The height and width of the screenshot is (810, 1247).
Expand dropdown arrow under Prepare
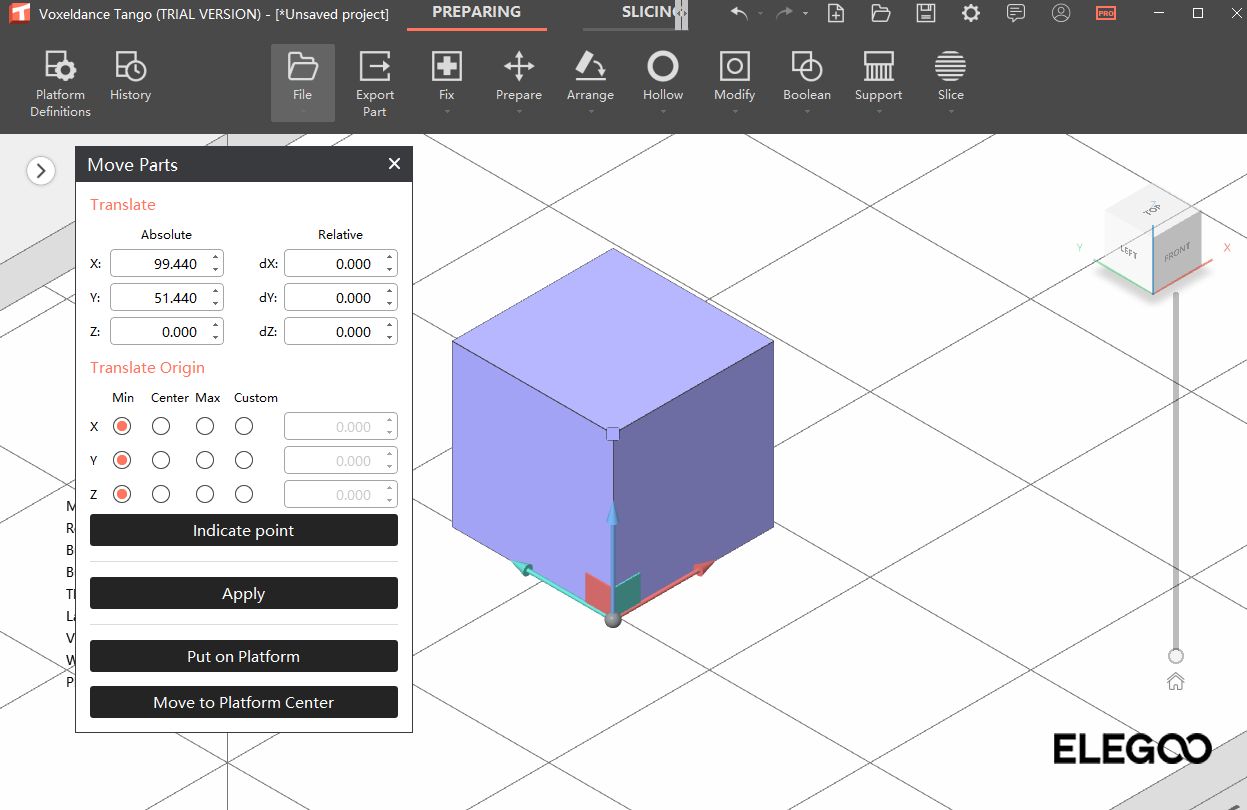pos(518,112)
